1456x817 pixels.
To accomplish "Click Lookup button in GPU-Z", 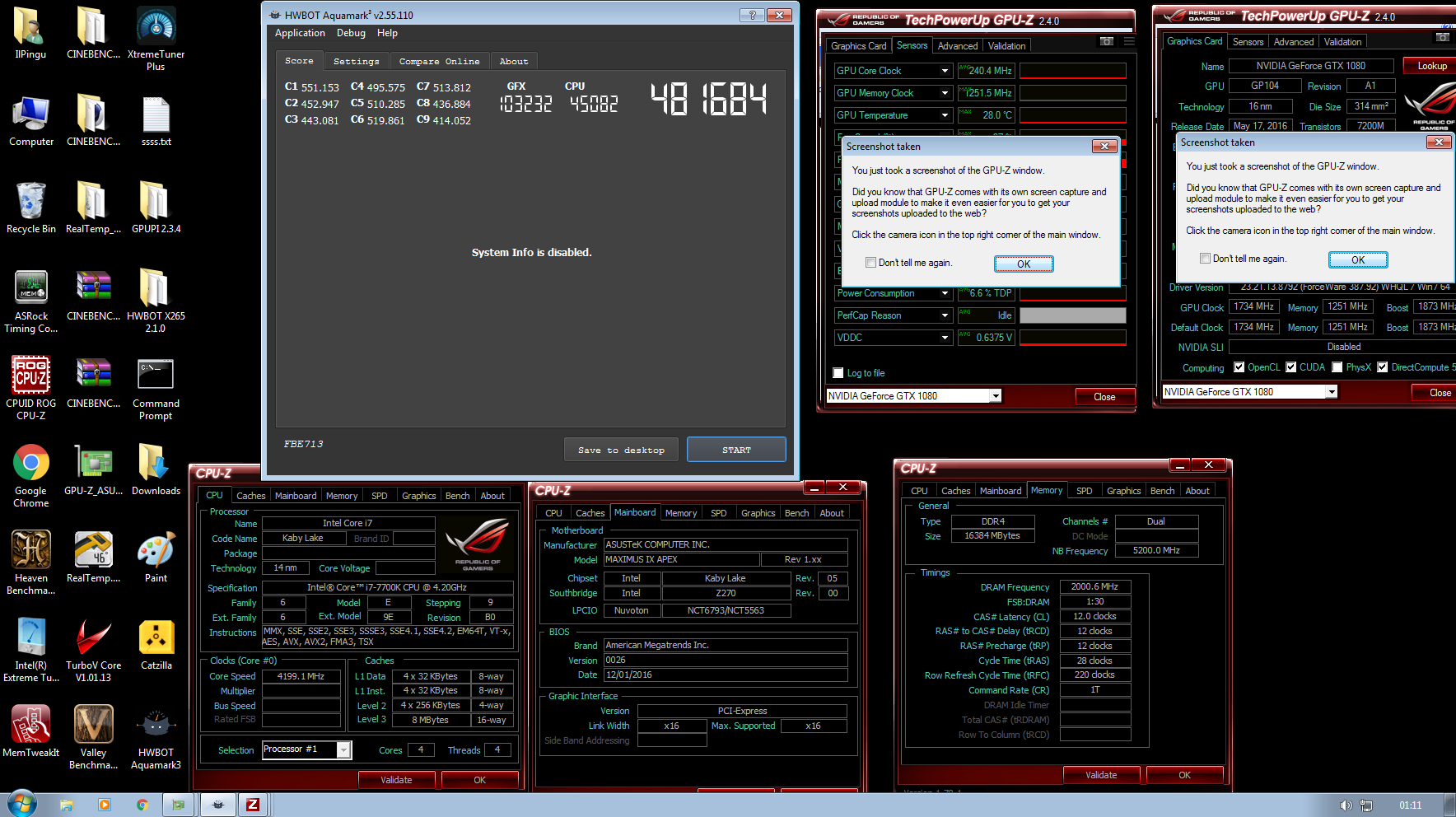I will pyautogui.click(x=1432, y=66).
